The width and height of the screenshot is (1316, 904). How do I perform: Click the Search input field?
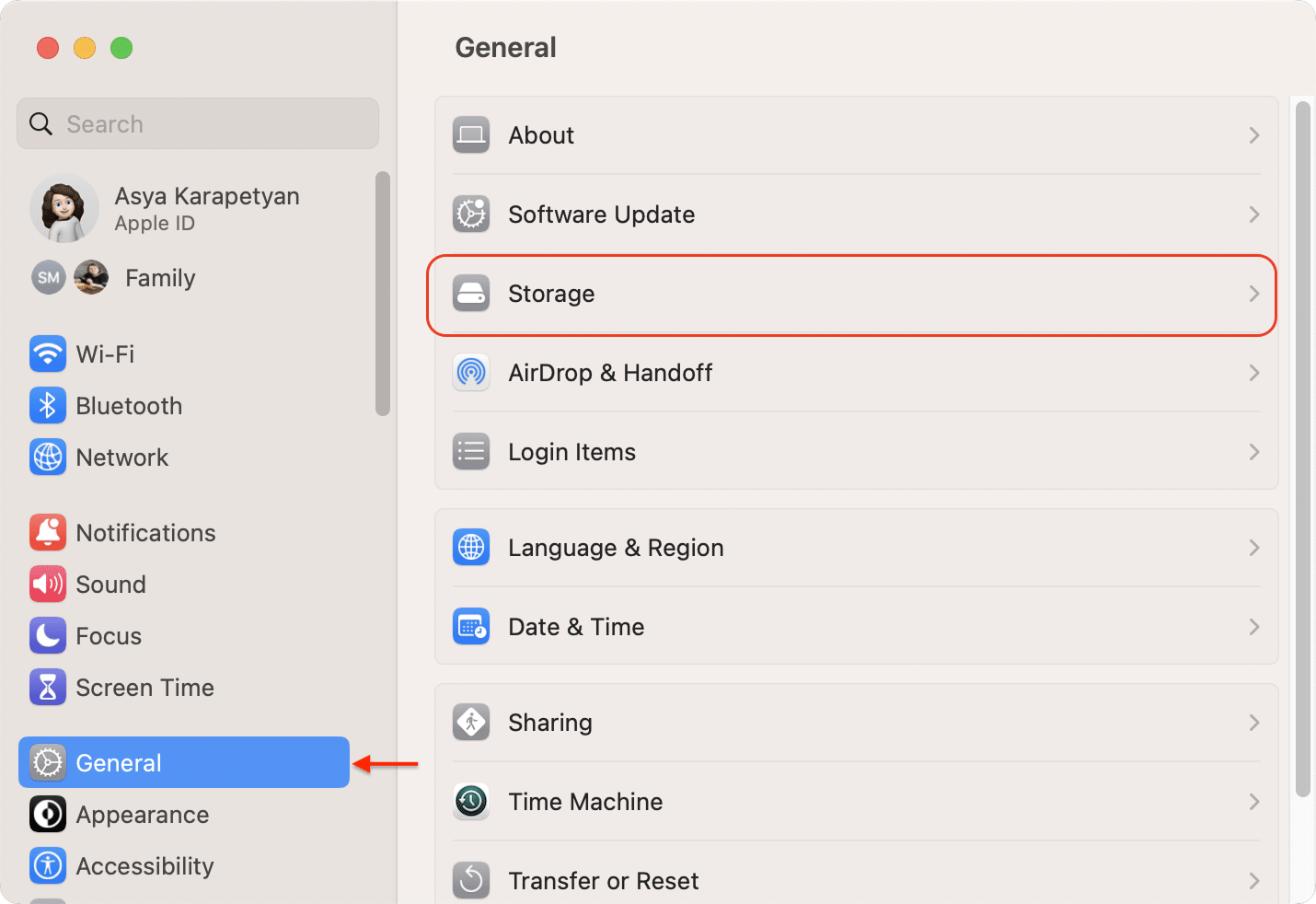coord(198,124)
